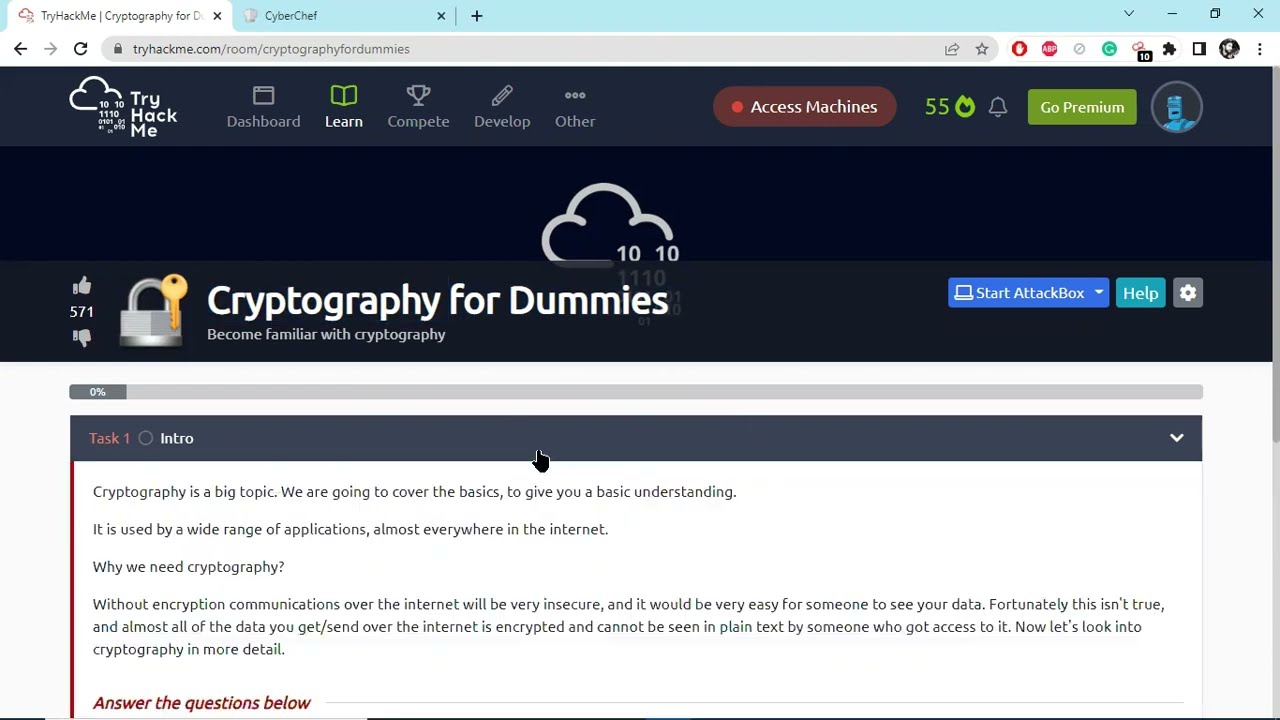Open tab search dropdown
This screenshot has width=1280, height=720.
(x=1129, y=14)
